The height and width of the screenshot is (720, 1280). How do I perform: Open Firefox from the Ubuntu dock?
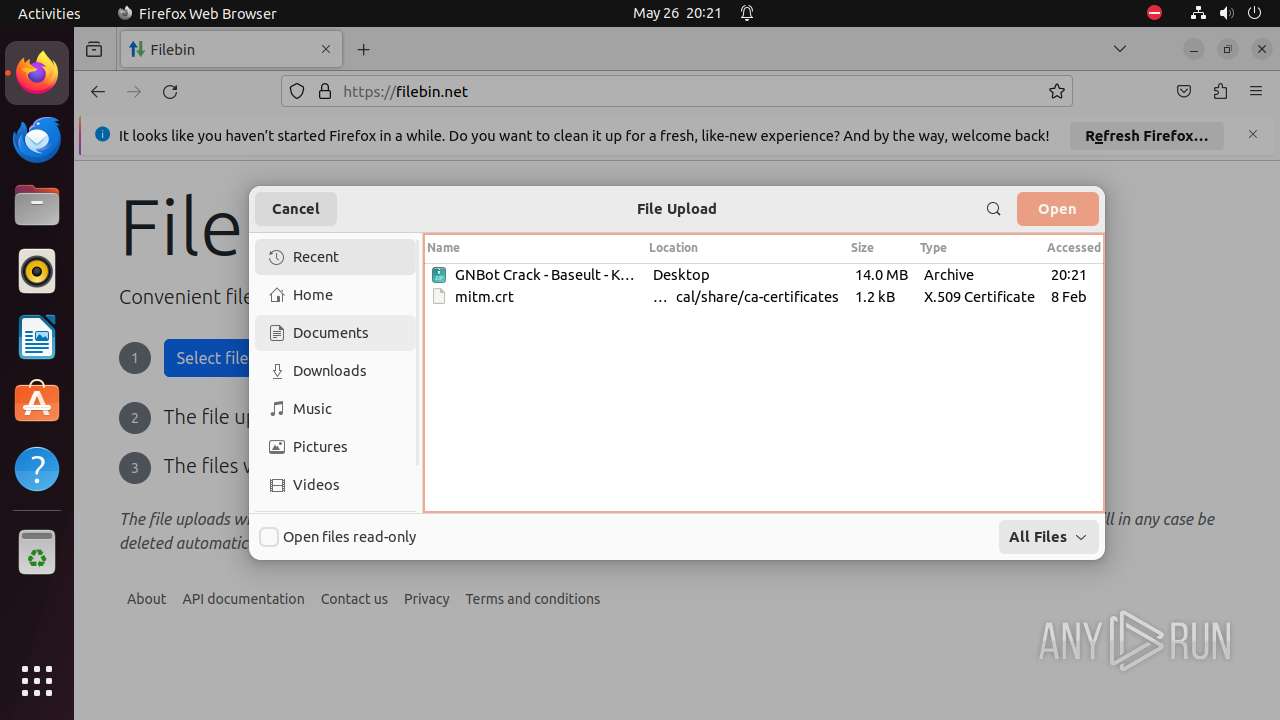[x=37, y=73]
